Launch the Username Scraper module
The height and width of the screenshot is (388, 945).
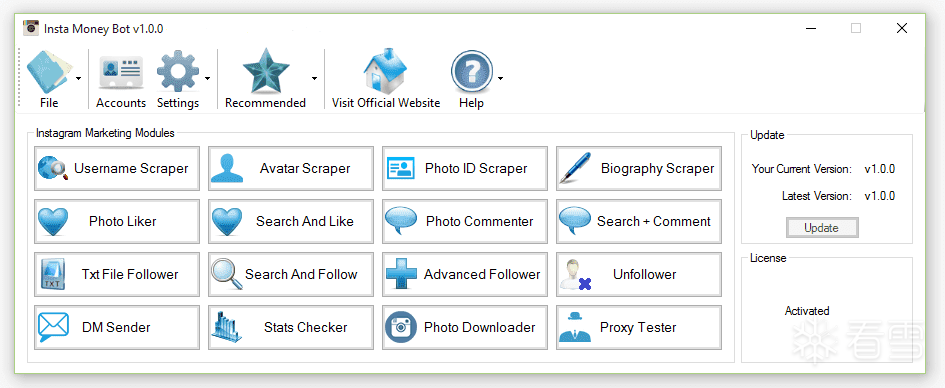[x=117, y=169]
